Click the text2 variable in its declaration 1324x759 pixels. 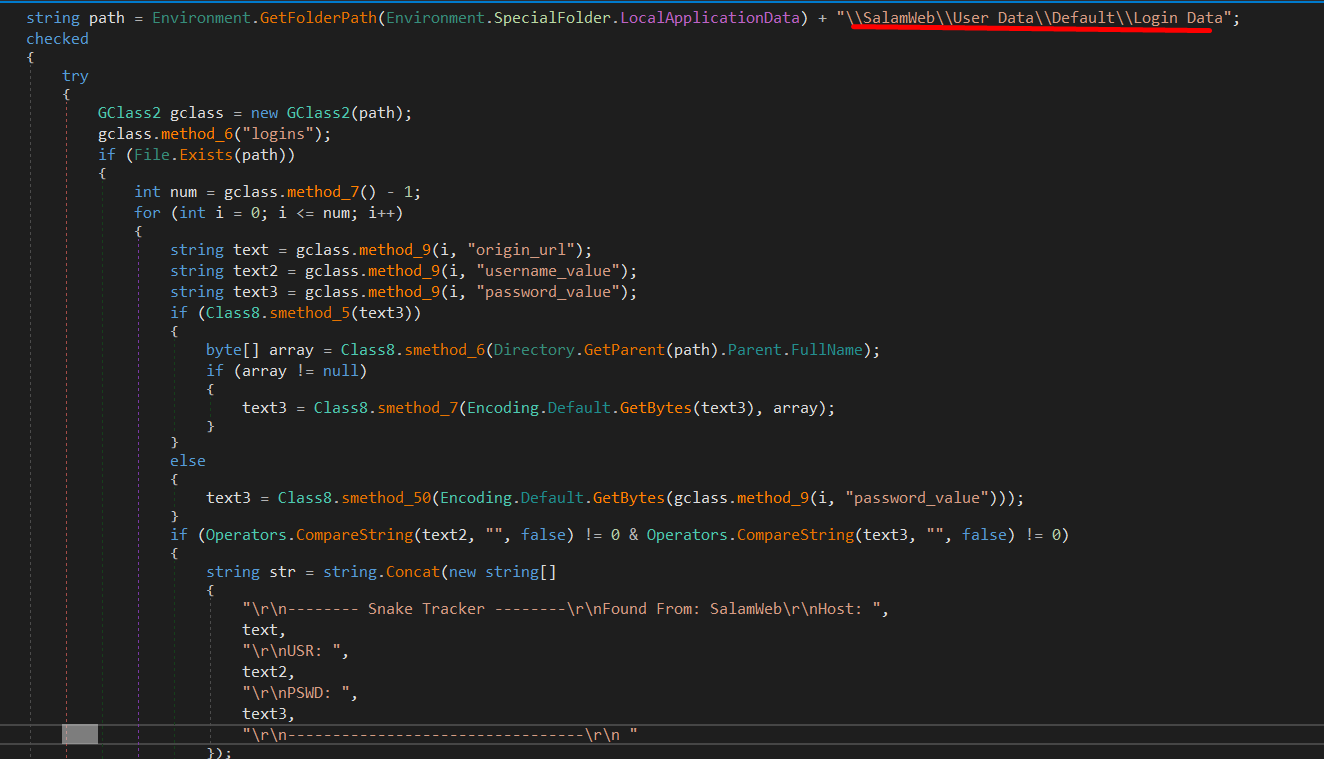point(256,271)
